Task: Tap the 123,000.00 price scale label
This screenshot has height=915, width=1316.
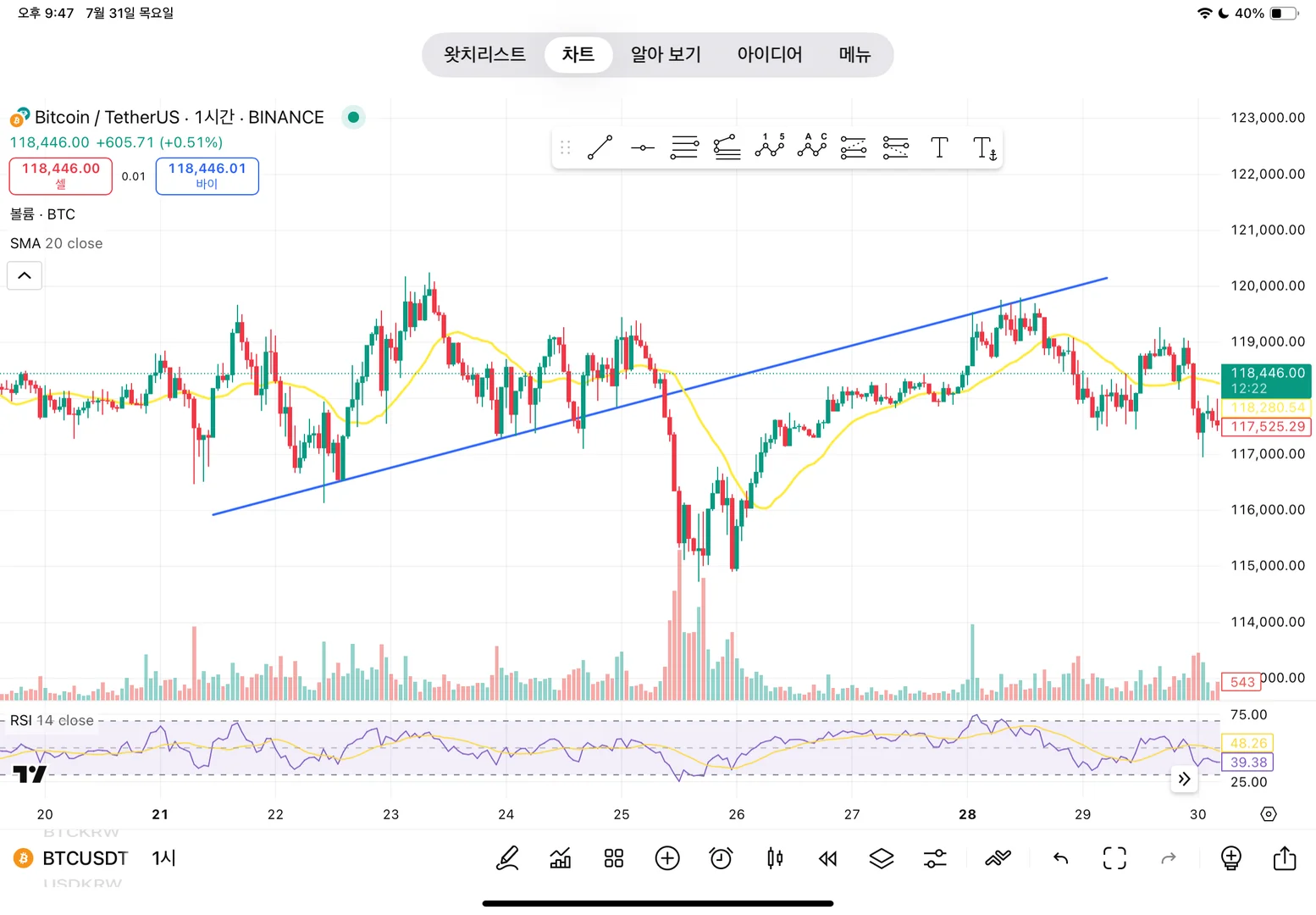Action: pyautogui.click(x=1268, y=118)
